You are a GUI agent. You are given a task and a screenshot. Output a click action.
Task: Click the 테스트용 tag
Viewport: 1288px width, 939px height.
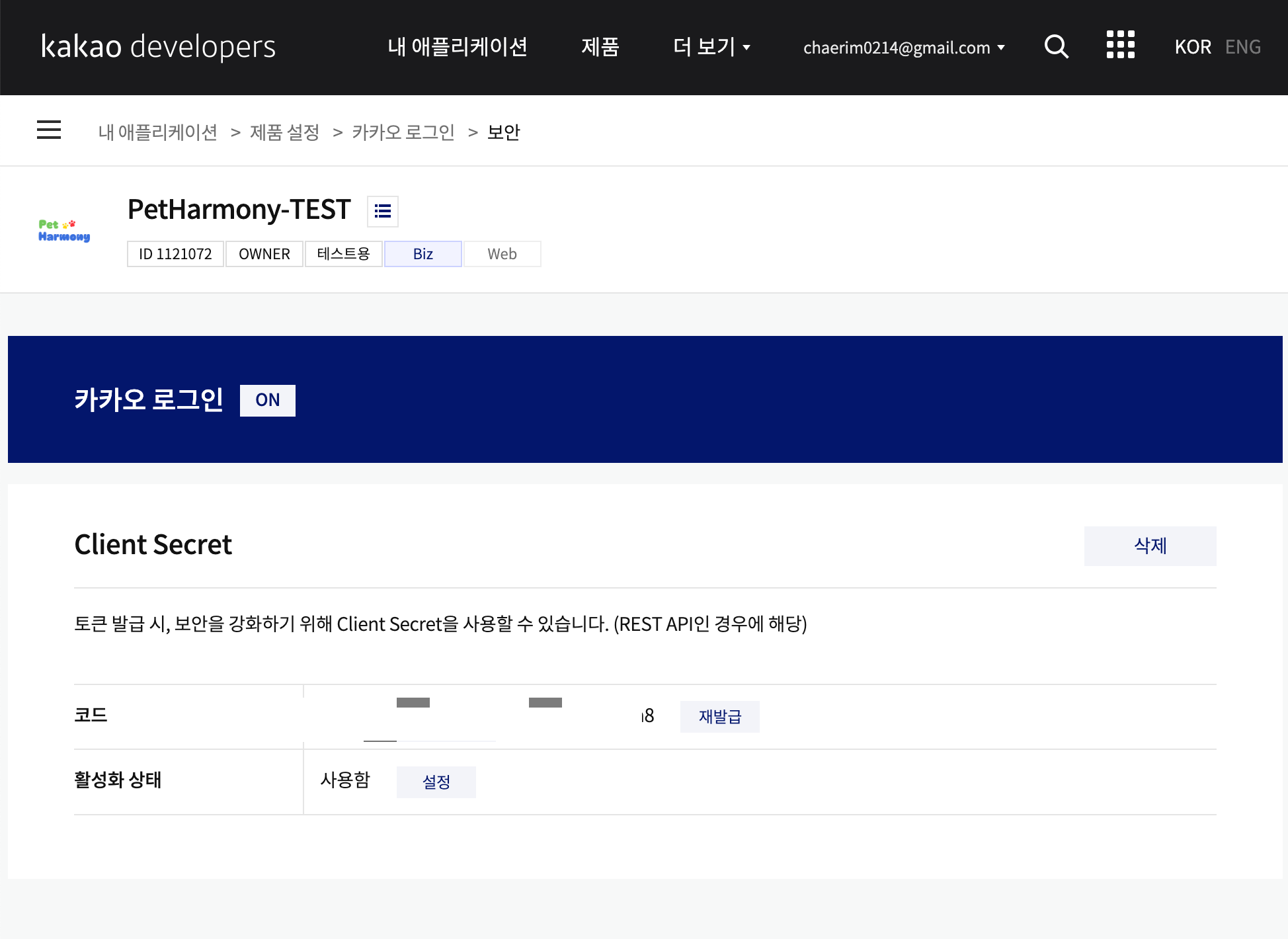click(344, 254)
